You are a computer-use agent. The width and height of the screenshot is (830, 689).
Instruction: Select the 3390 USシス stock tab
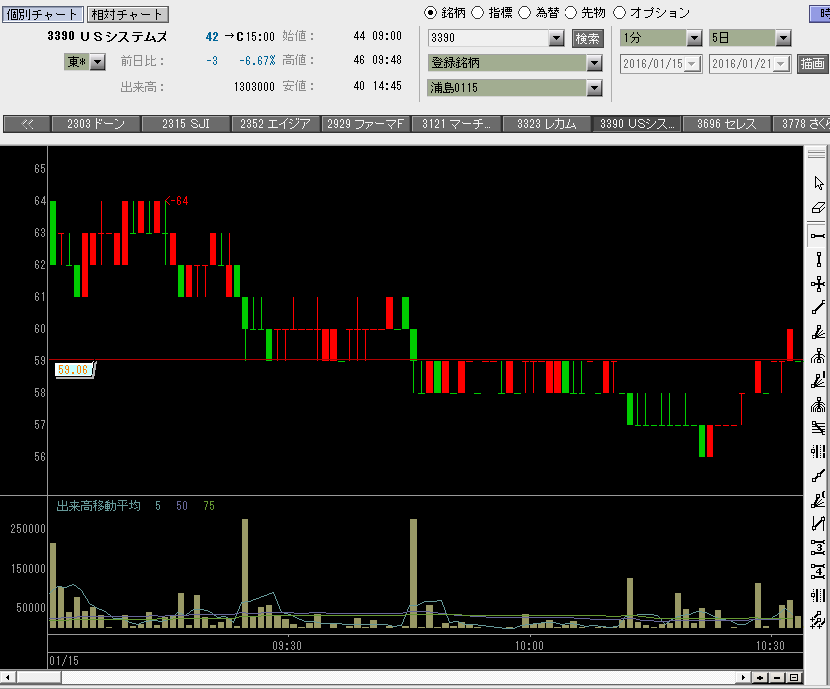tap(637, 124)
